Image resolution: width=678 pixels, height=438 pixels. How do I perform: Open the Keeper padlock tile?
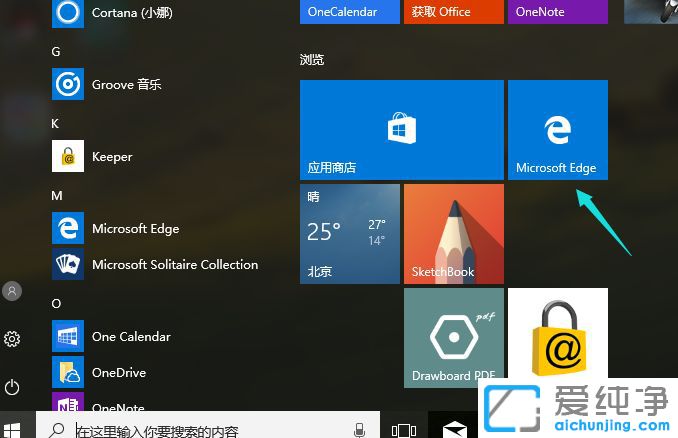(x=558, y=333)
